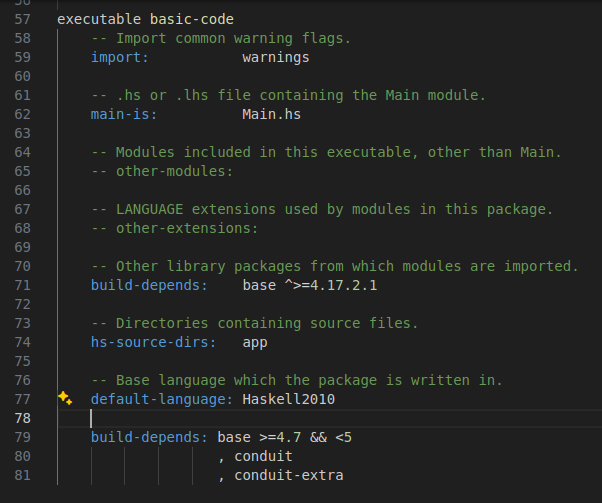Image resolution: width=602 pixels, height=503 pixels.
Task: Click the '-- other-modules:' comment line
Action: (162, 171)
